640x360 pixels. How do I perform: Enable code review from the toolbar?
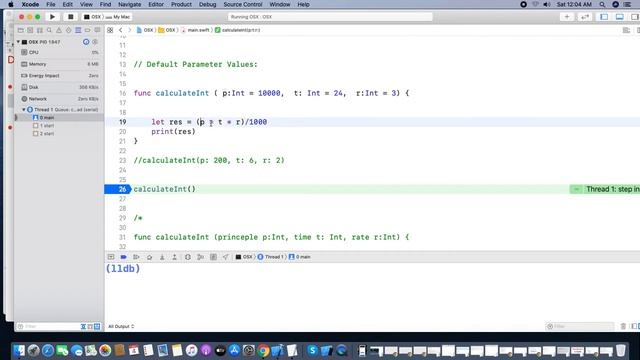coord(585,17)
